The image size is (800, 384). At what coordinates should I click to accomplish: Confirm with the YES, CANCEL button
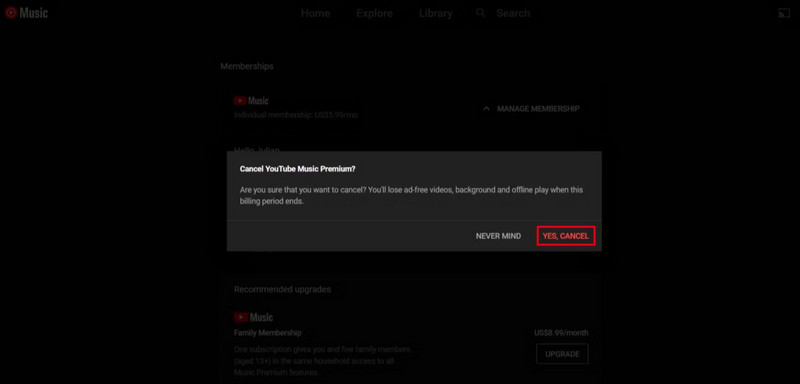point(566,236)
